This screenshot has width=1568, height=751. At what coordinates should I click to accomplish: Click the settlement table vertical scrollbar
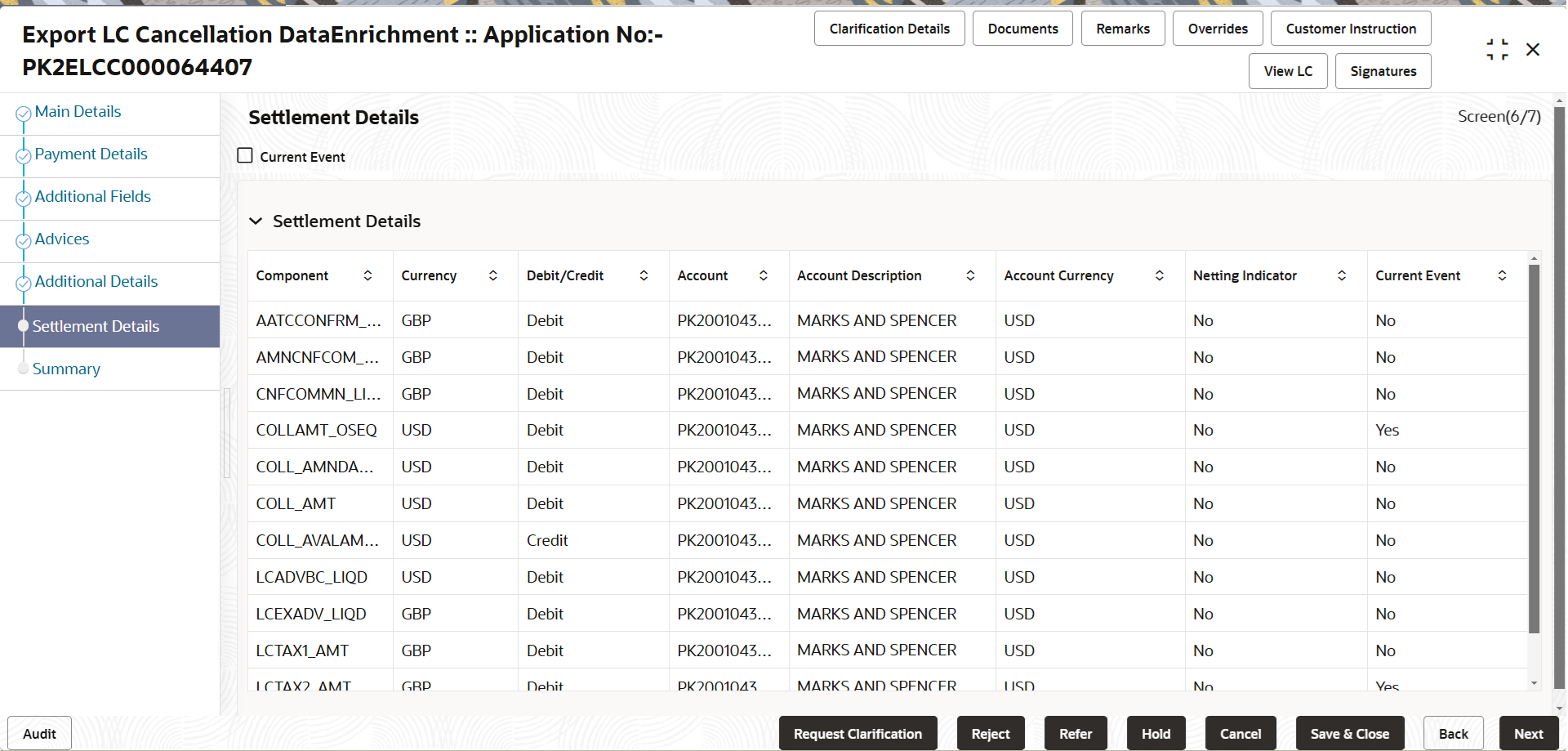coord(1534,448)
